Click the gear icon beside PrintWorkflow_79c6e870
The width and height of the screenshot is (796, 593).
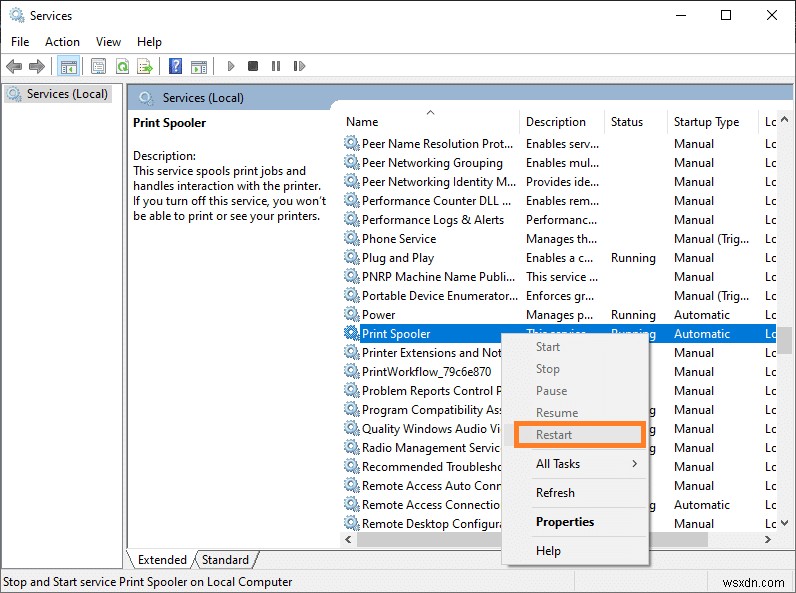click(x=351, y=371)
